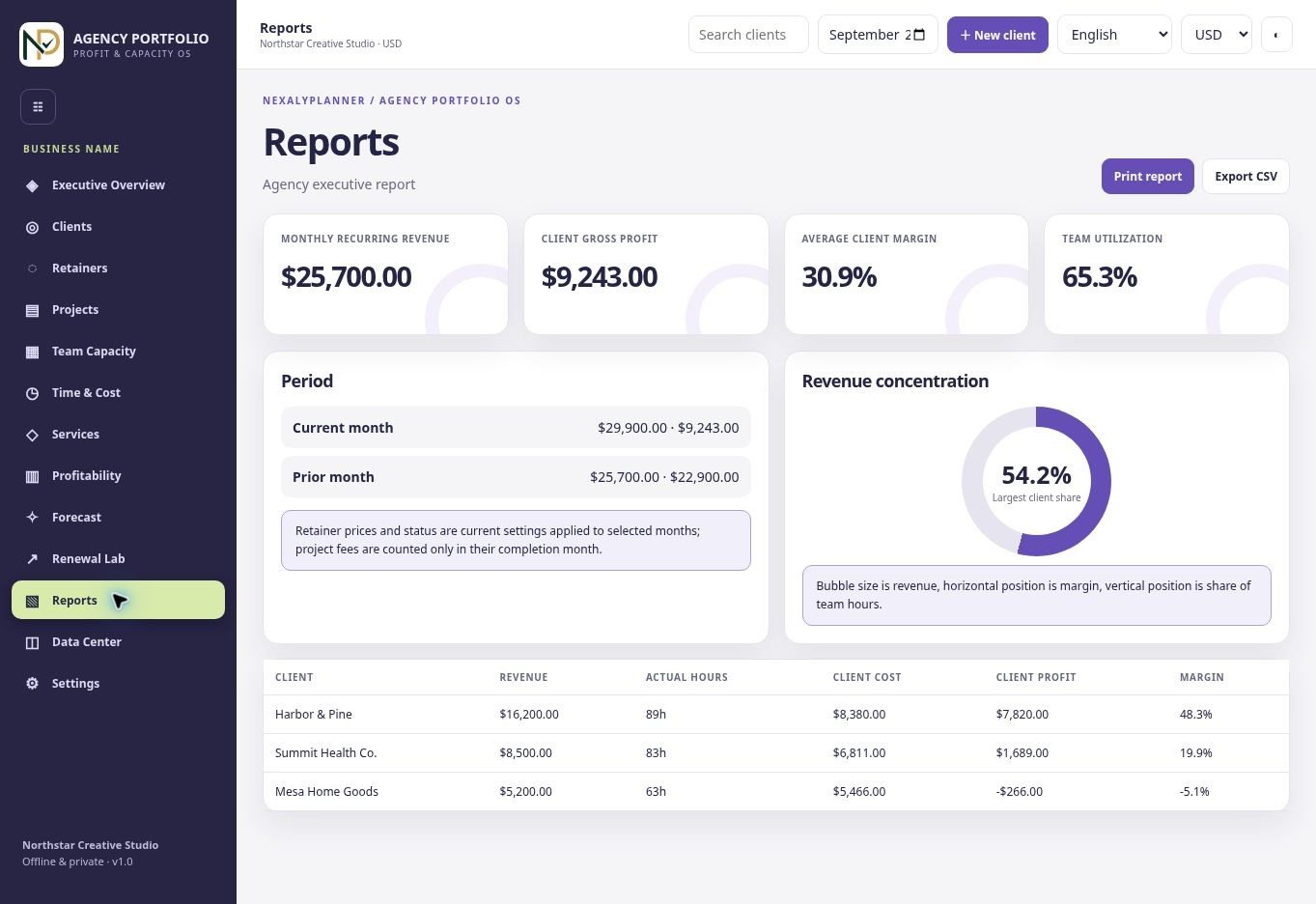Click the Margin column header
Viewport: 1316px width, 904px height.
[1202, 677]
